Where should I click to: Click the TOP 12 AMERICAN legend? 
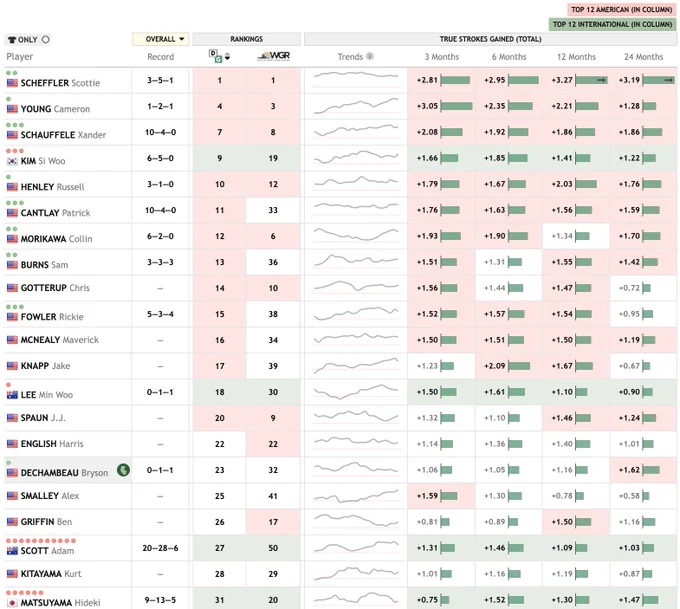coord(621,10)
